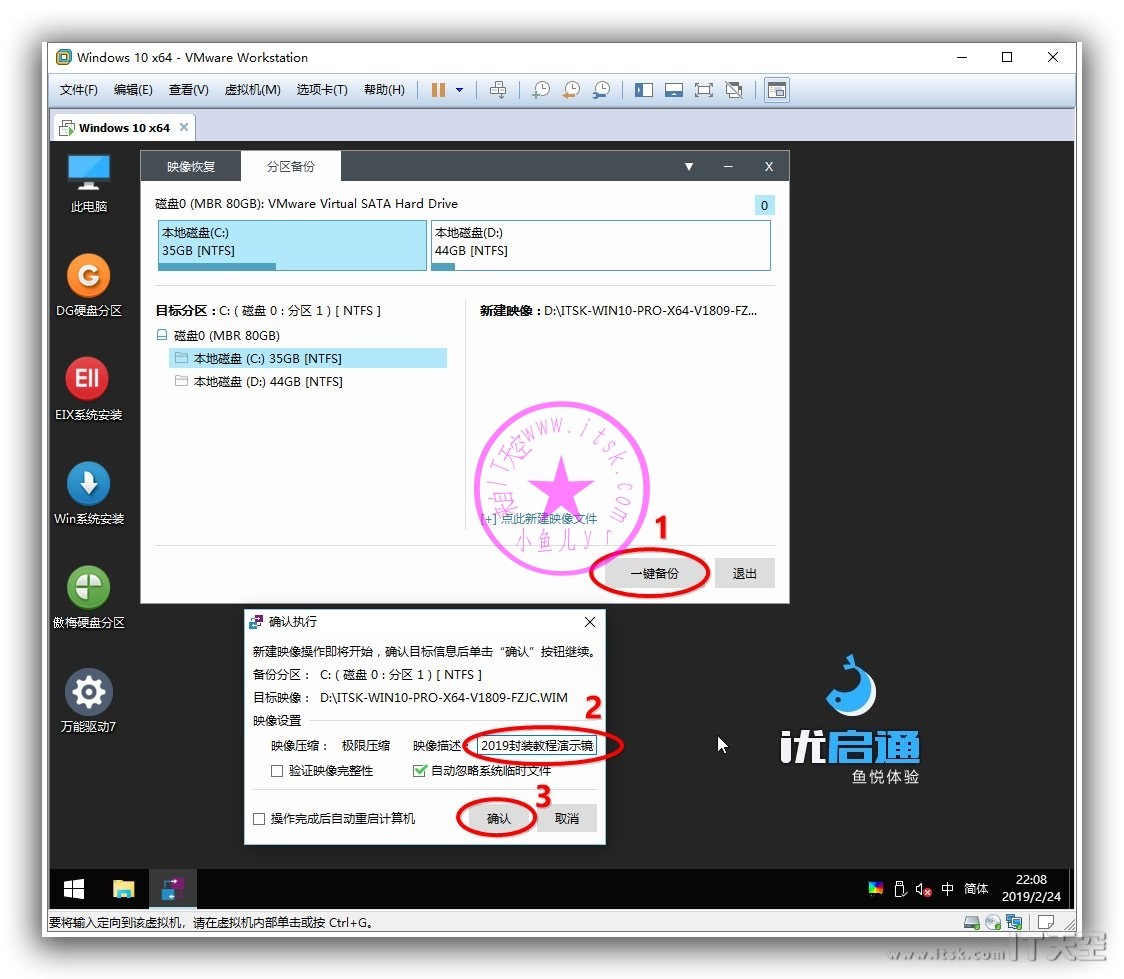Viewport: 1124px width, 979px height.
Task: Click the USB device tray icon
Action: tap(900, 889)
